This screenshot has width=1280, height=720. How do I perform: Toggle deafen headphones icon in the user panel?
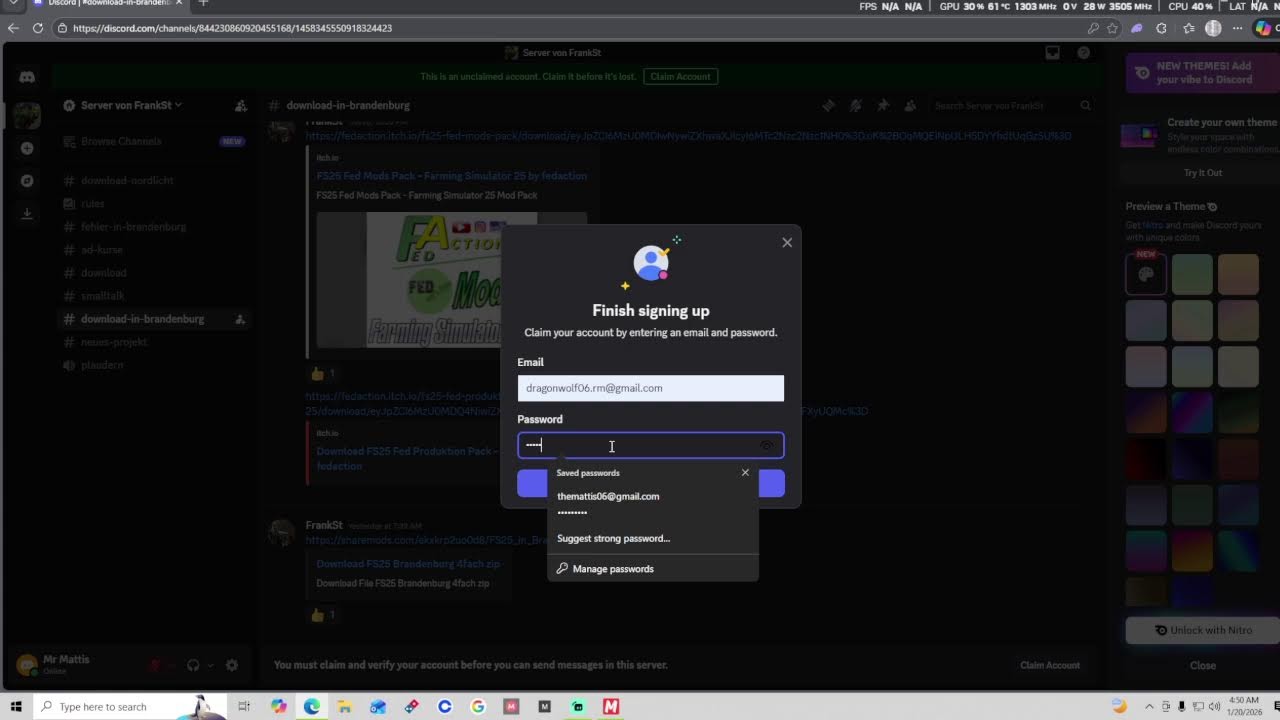click(194, 665)
